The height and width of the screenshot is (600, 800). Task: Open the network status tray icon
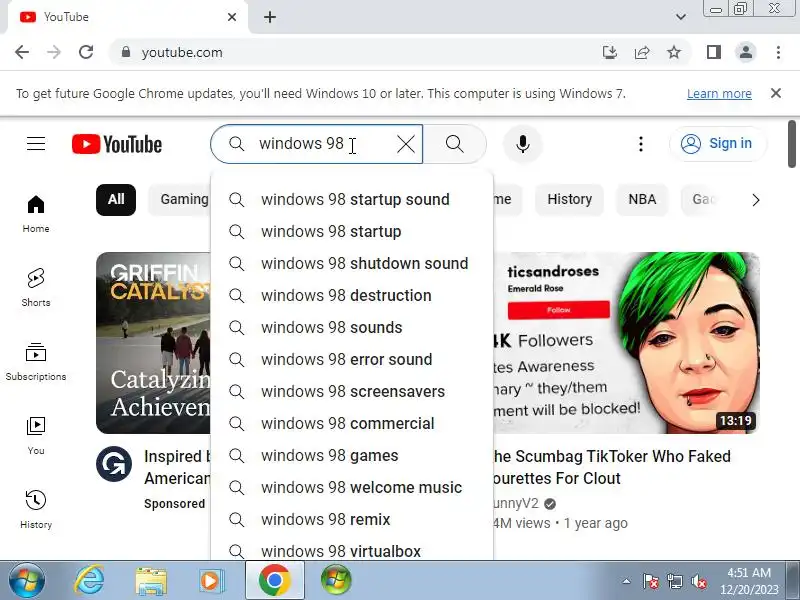[674, 581]
